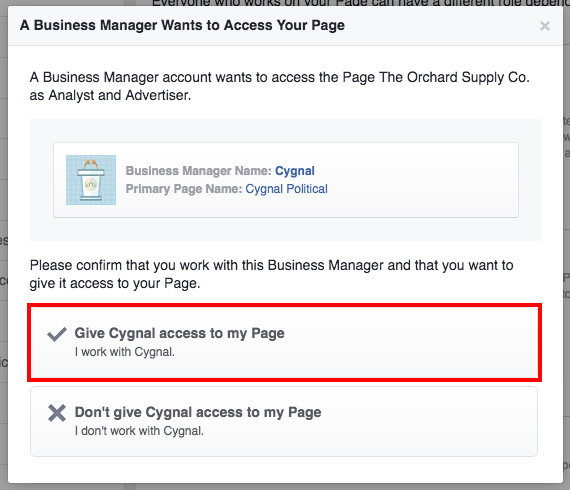Viewport: 570px width, 490px height.
Task: Click the 'Please confirm that you work' paragraph
Action: pos(272,274)
